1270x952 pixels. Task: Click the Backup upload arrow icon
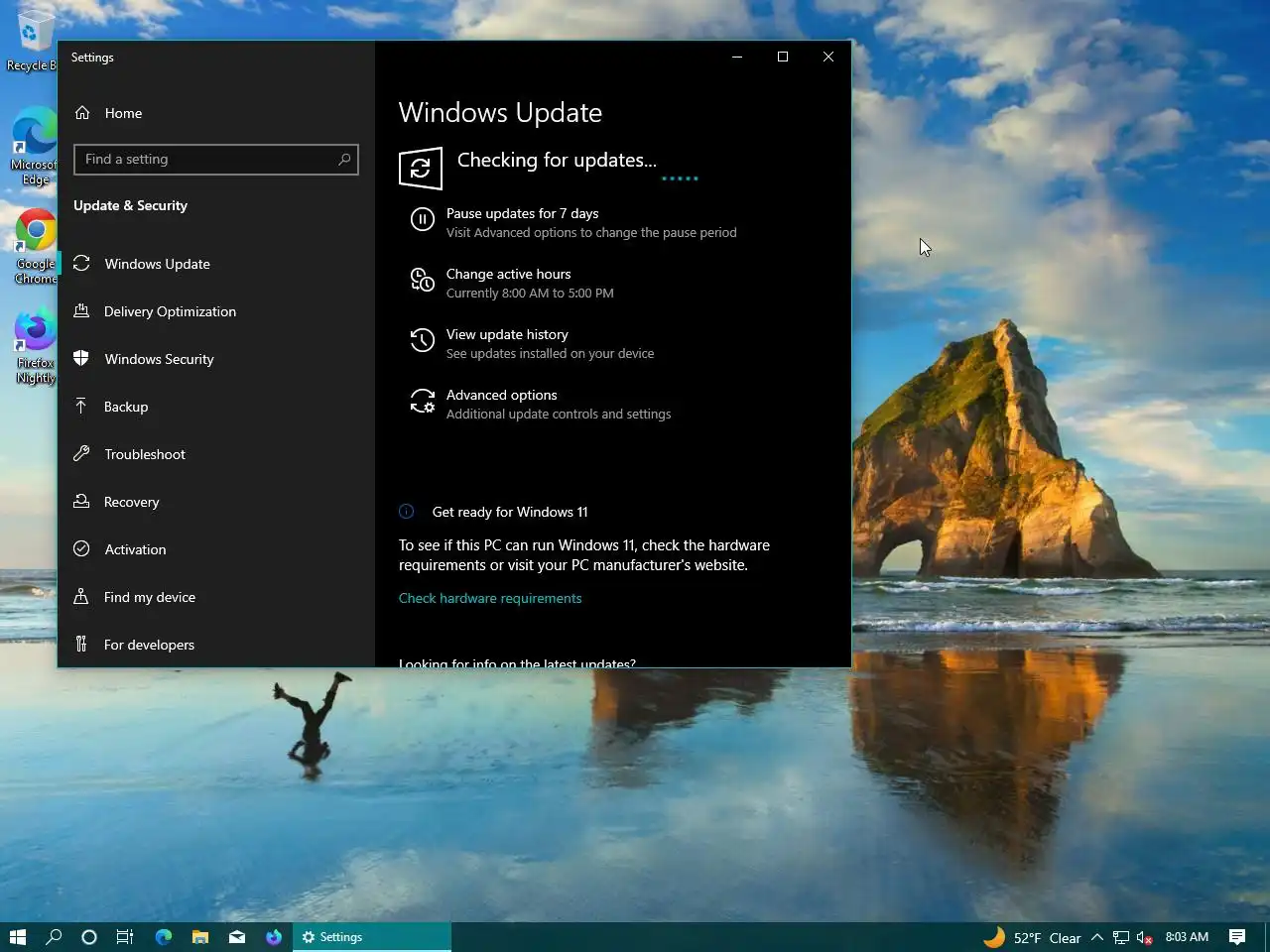click(82, 406)
